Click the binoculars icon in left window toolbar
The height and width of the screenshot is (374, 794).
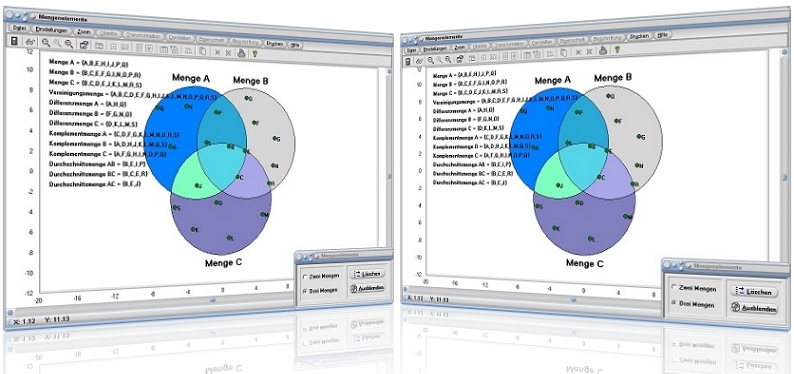tap(30, 43)
